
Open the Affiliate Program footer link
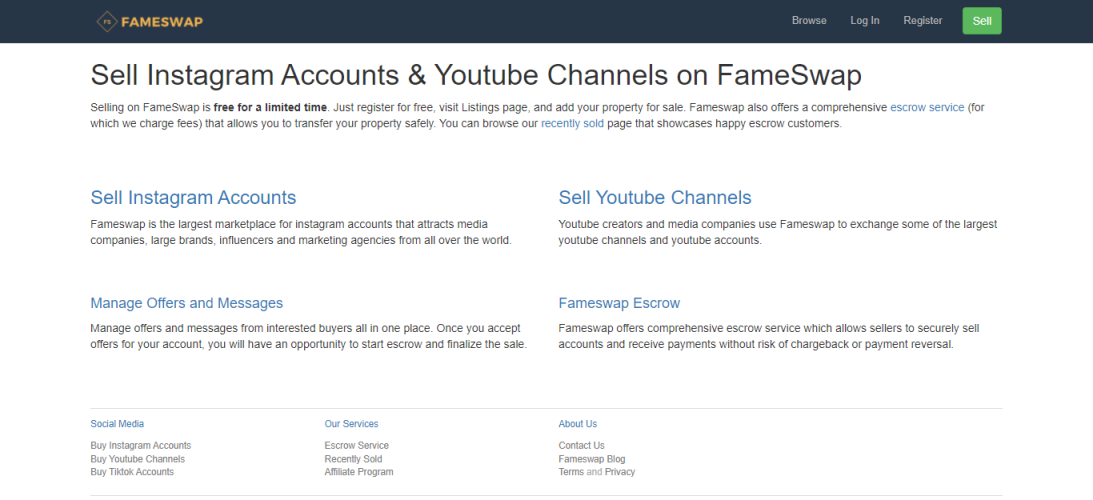point(359,472)
